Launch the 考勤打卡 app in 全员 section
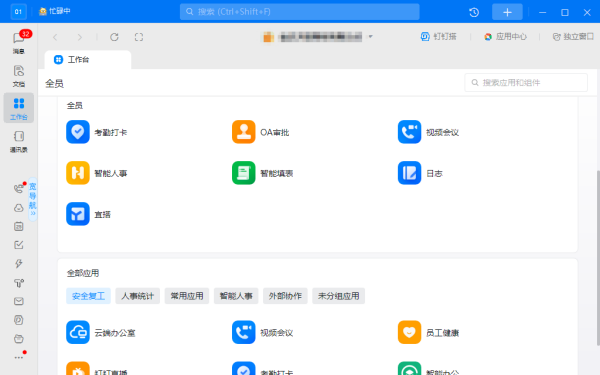This screenshot has height=375, width=600. coord(78,132)
